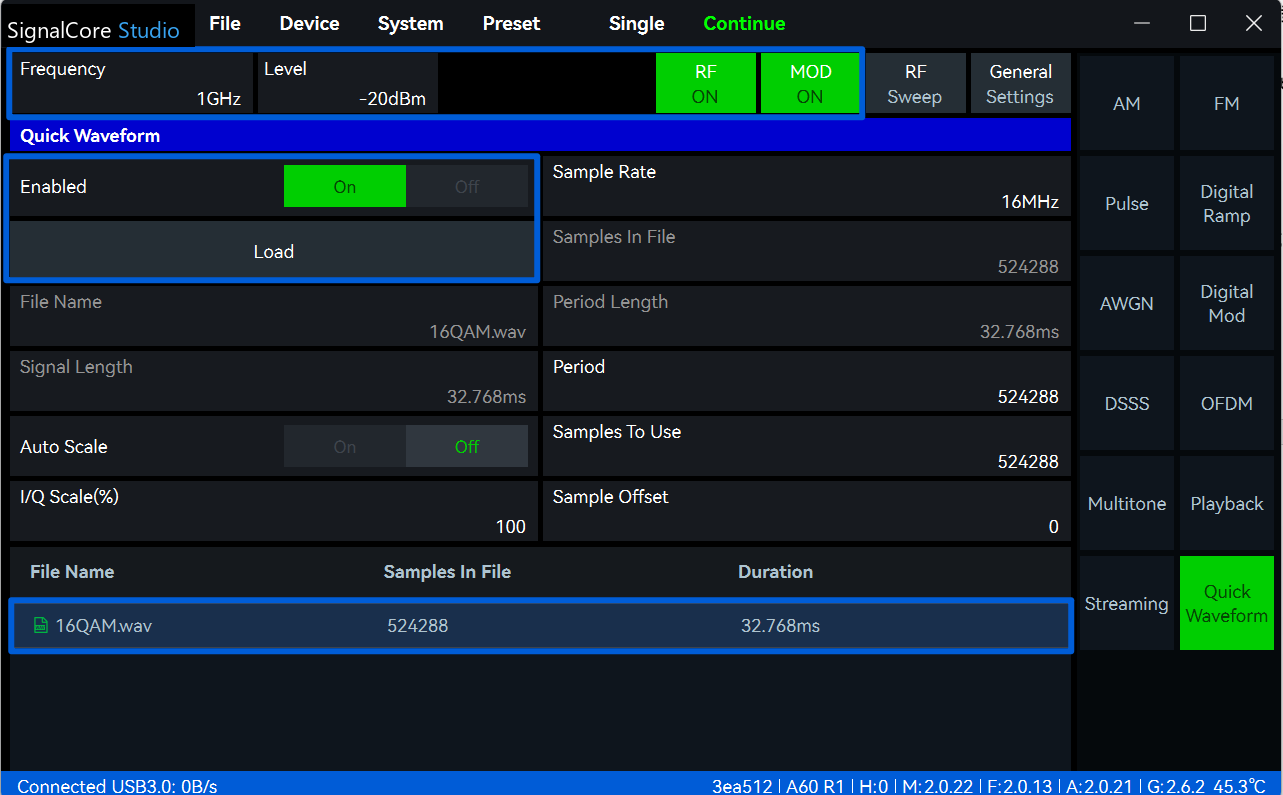Screen dimensions: 1283x795
Task: Minimize the SignalCore Studio window
Action: click(x=1142, y=23)
